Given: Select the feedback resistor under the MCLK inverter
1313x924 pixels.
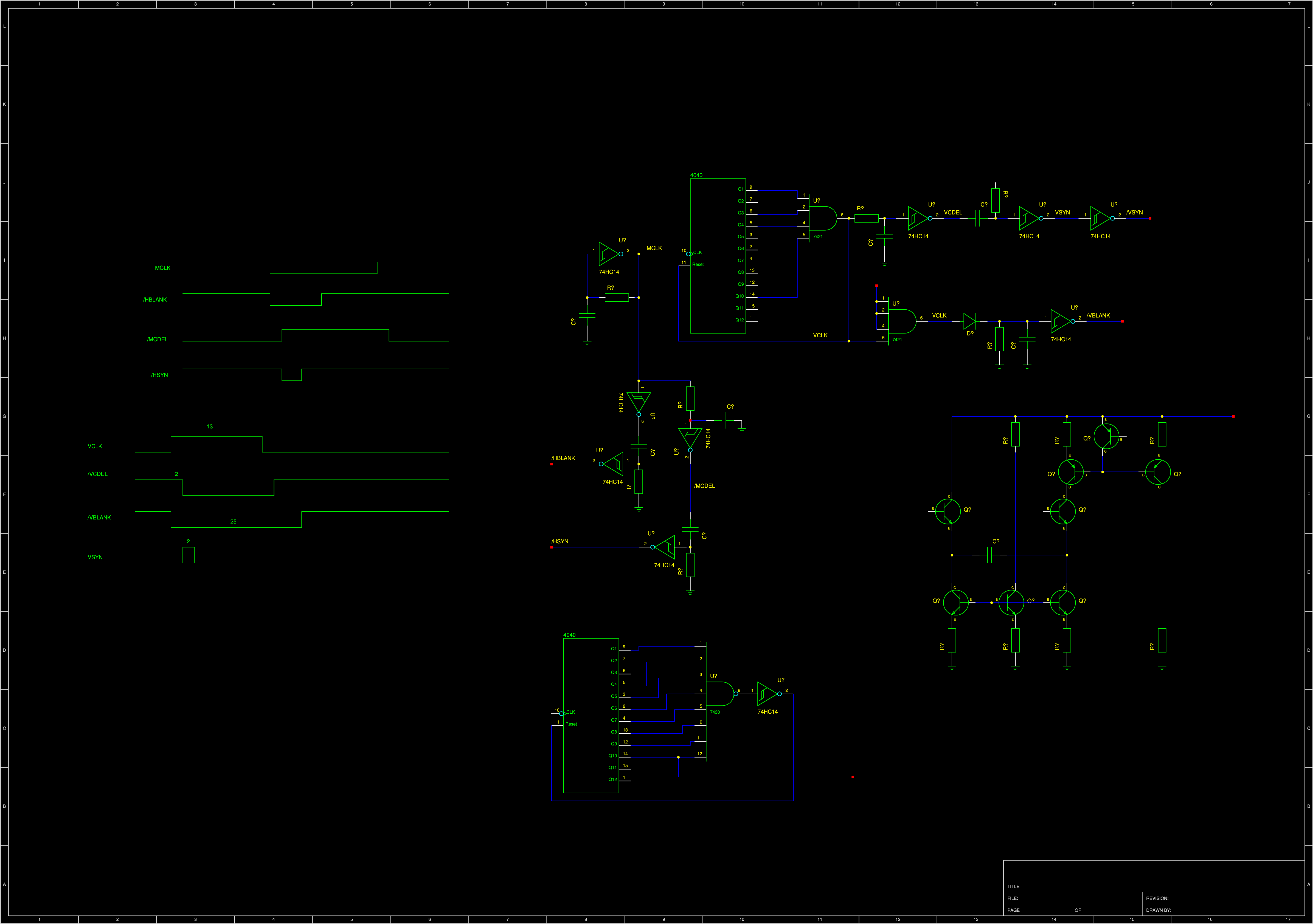Looking at the screenshot, I should point(617,297).
